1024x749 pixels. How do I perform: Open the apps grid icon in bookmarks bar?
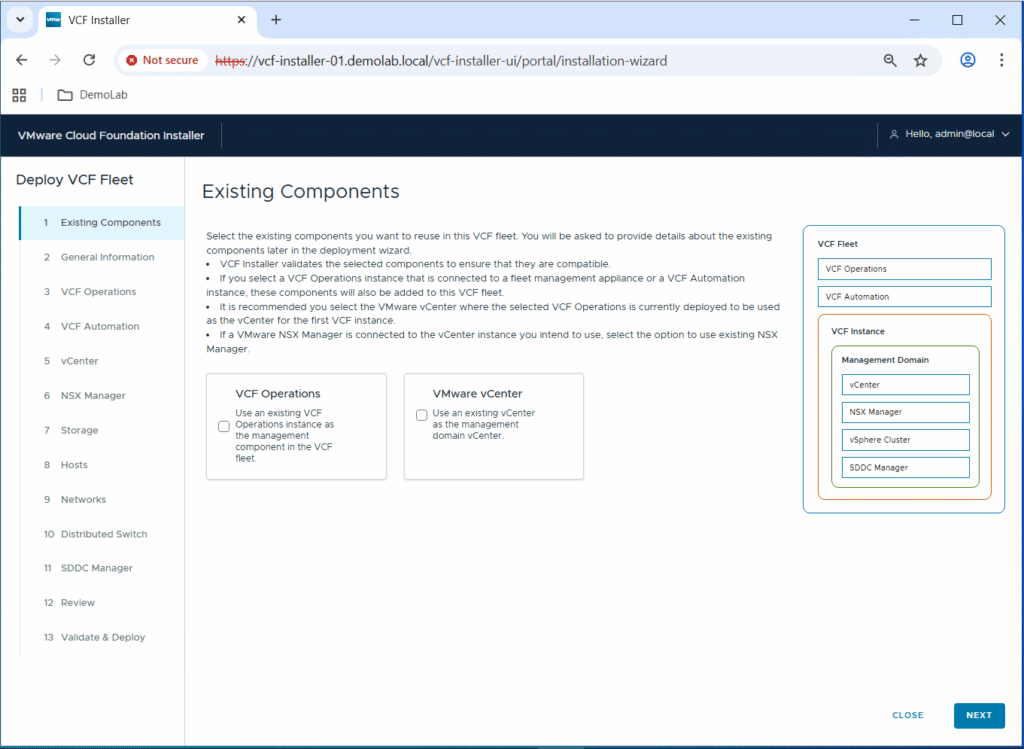point(19,95)
